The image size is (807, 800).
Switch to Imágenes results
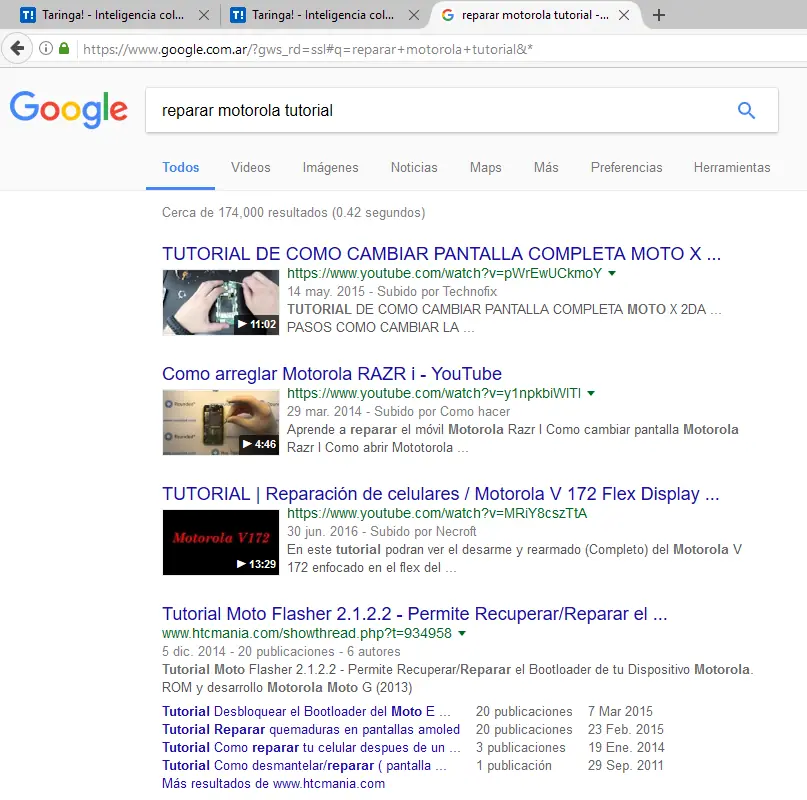330,168
